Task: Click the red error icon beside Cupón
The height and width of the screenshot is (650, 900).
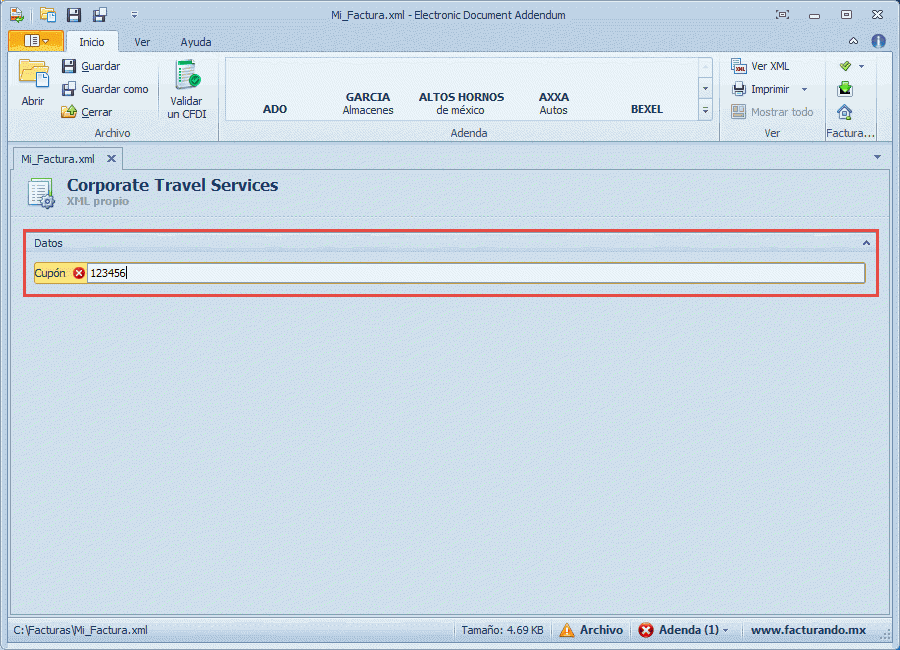Action: tap(79, 273)
